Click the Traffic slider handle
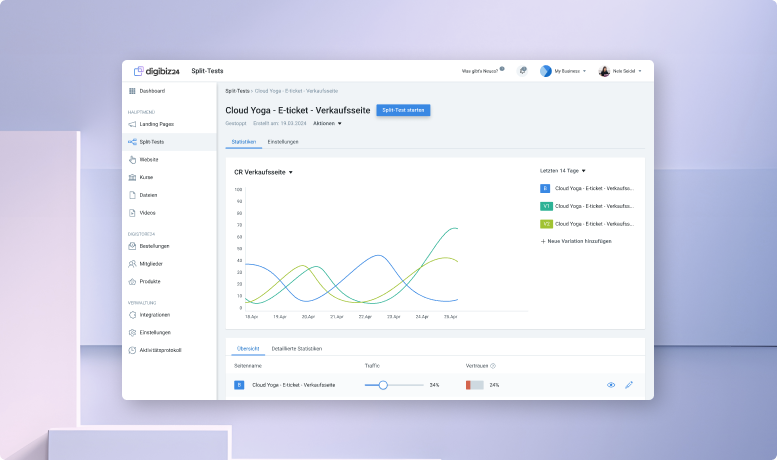Viewport: 777px width, 460px height. [x=383, y=385]
